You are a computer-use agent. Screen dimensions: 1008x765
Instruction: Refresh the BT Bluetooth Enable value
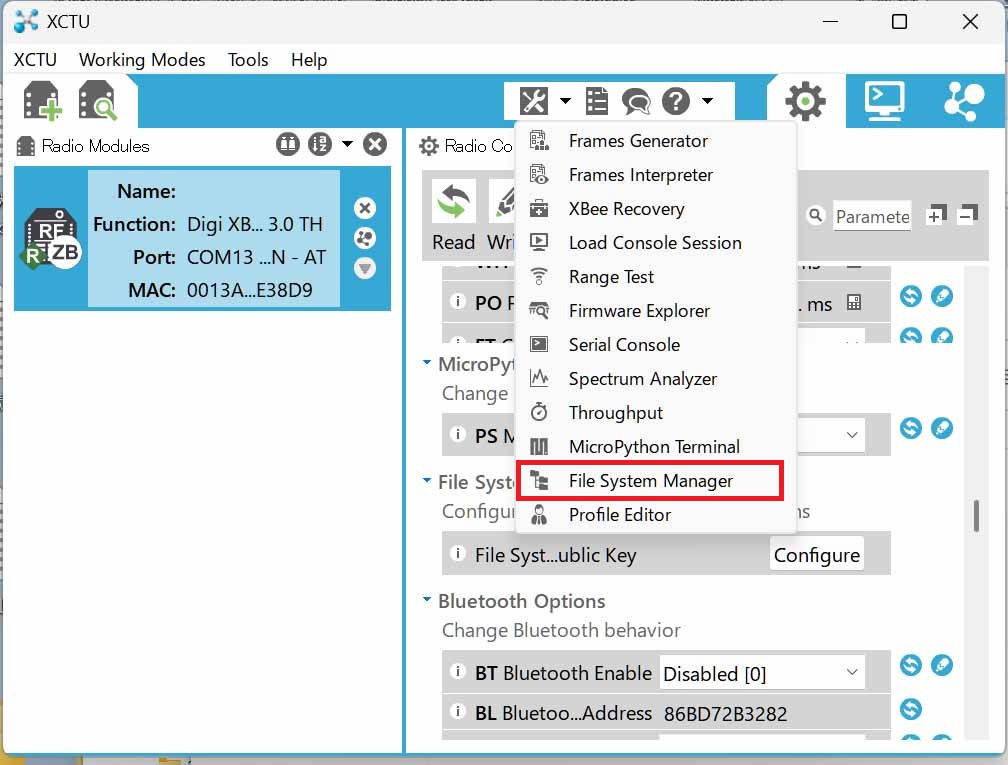point(911,665)
